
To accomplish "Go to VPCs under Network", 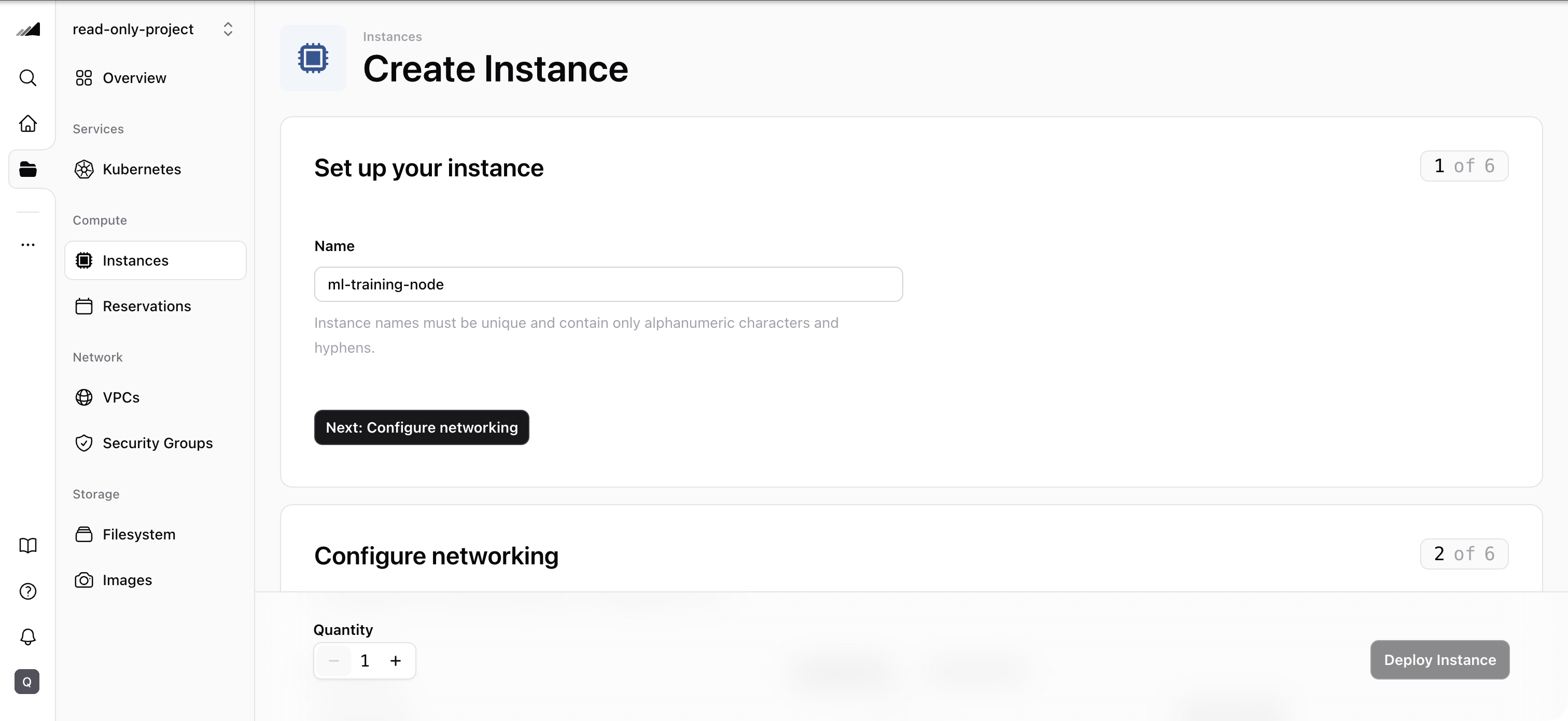I will pyautogui.click(x=155, y=398).
